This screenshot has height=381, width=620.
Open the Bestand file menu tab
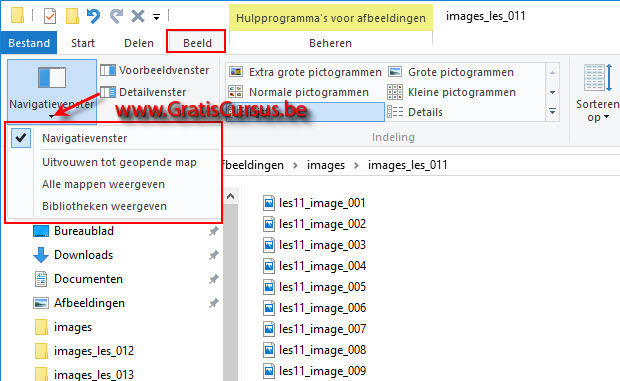pos(29,43)
